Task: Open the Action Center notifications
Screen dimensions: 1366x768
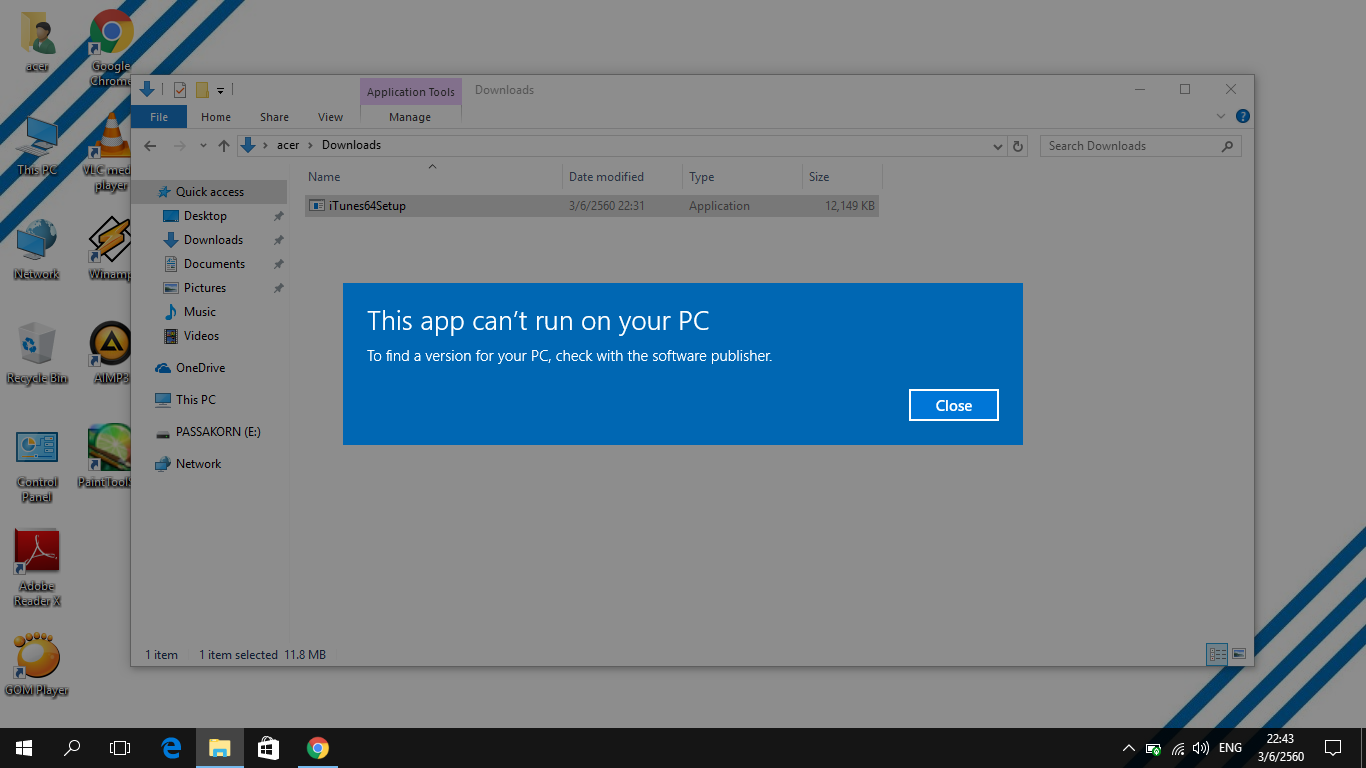Action: 1333,748
